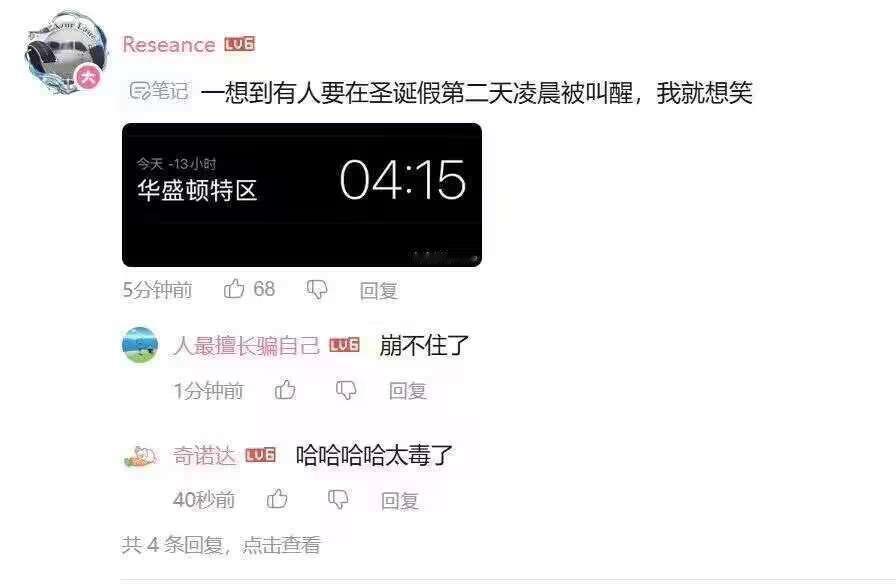Reply to 奇诺达's comment with 回复

pos(400,501)
